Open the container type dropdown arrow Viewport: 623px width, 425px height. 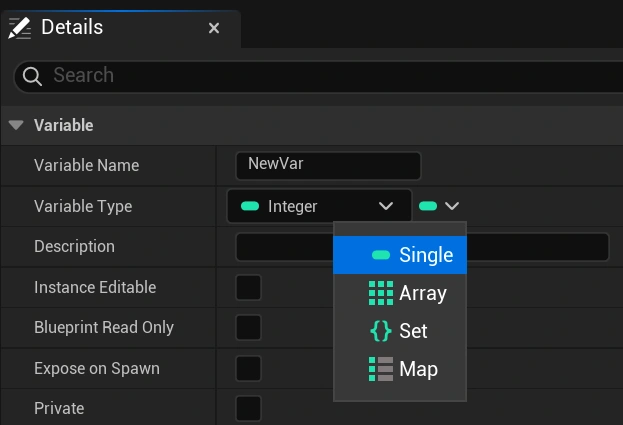pos(452,206)
